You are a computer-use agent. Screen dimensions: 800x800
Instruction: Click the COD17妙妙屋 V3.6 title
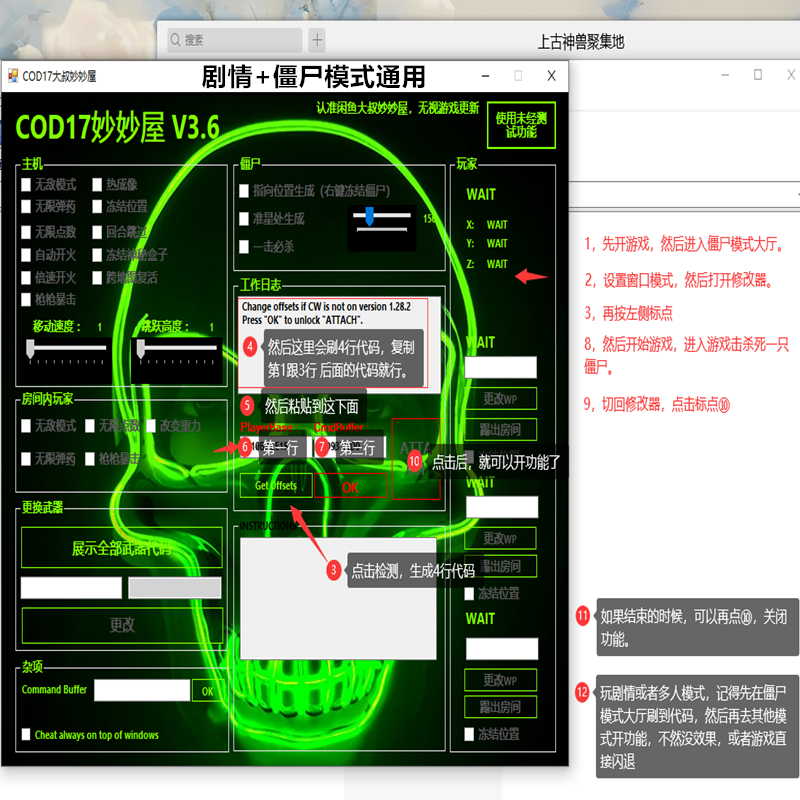point(117,127)
